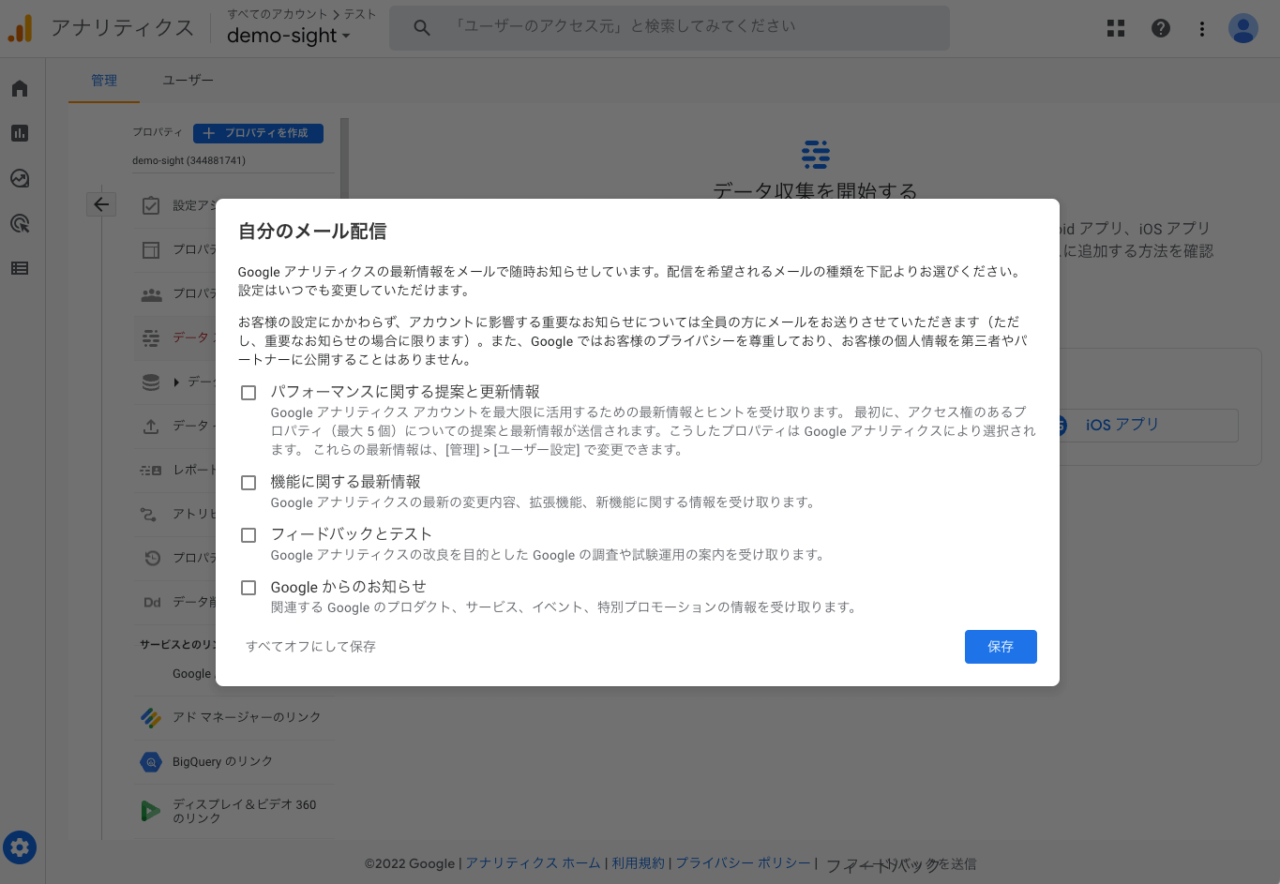This screenshot has width=1280, height=884.
Task: Click the user account avatar
Action: (1243, 28)
